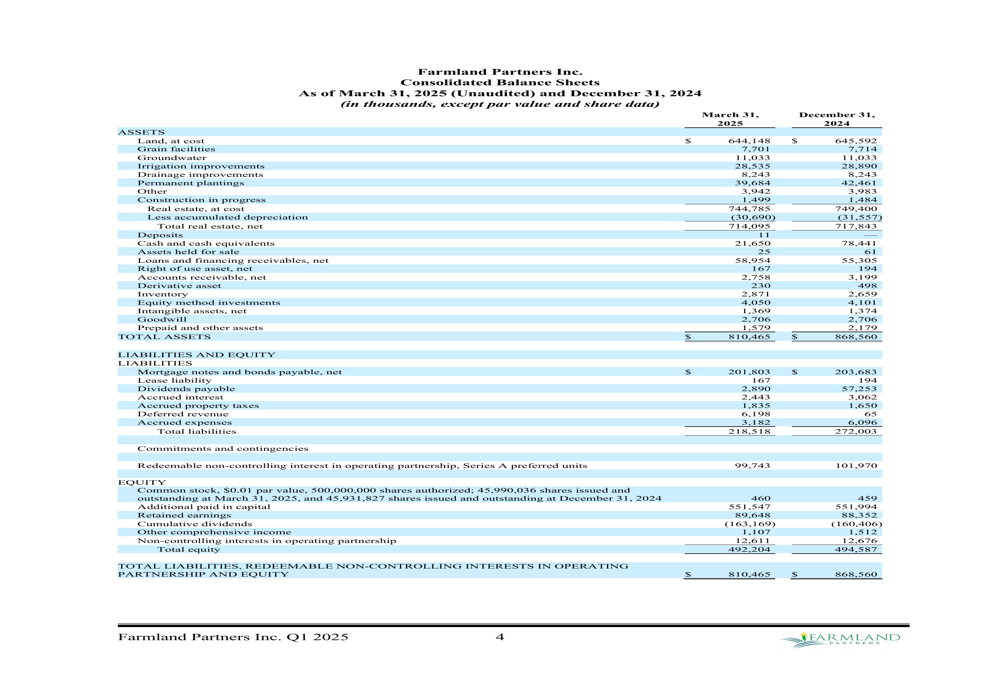Select the "Retained earnings" label

point(184,515)
